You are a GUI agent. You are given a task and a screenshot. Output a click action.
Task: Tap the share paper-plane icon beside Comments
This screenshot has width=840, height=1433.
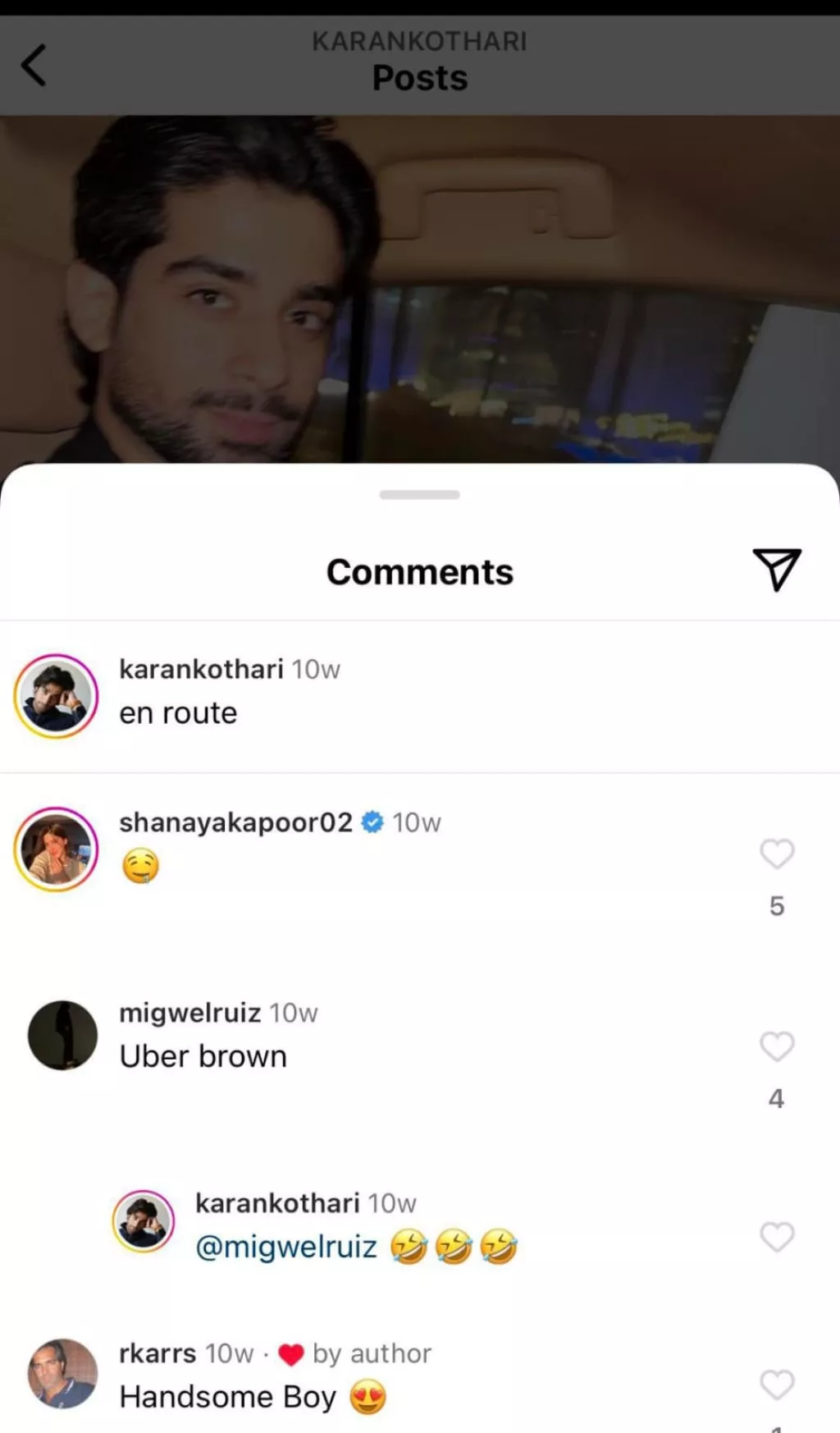point(776,570)
